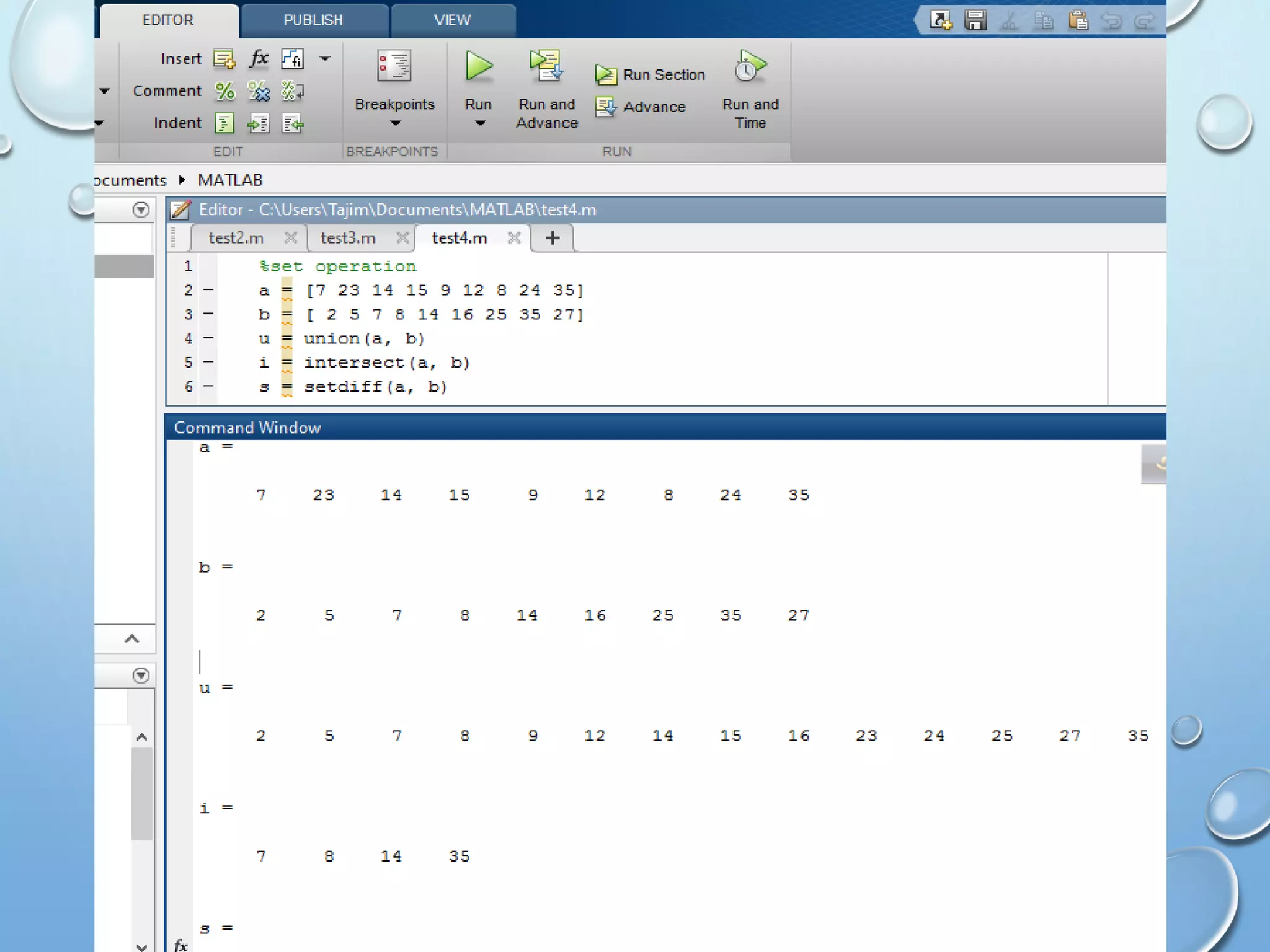Click the Uncomment icon
Viewport: 1270px width, 952px height.
coord(259,92)
